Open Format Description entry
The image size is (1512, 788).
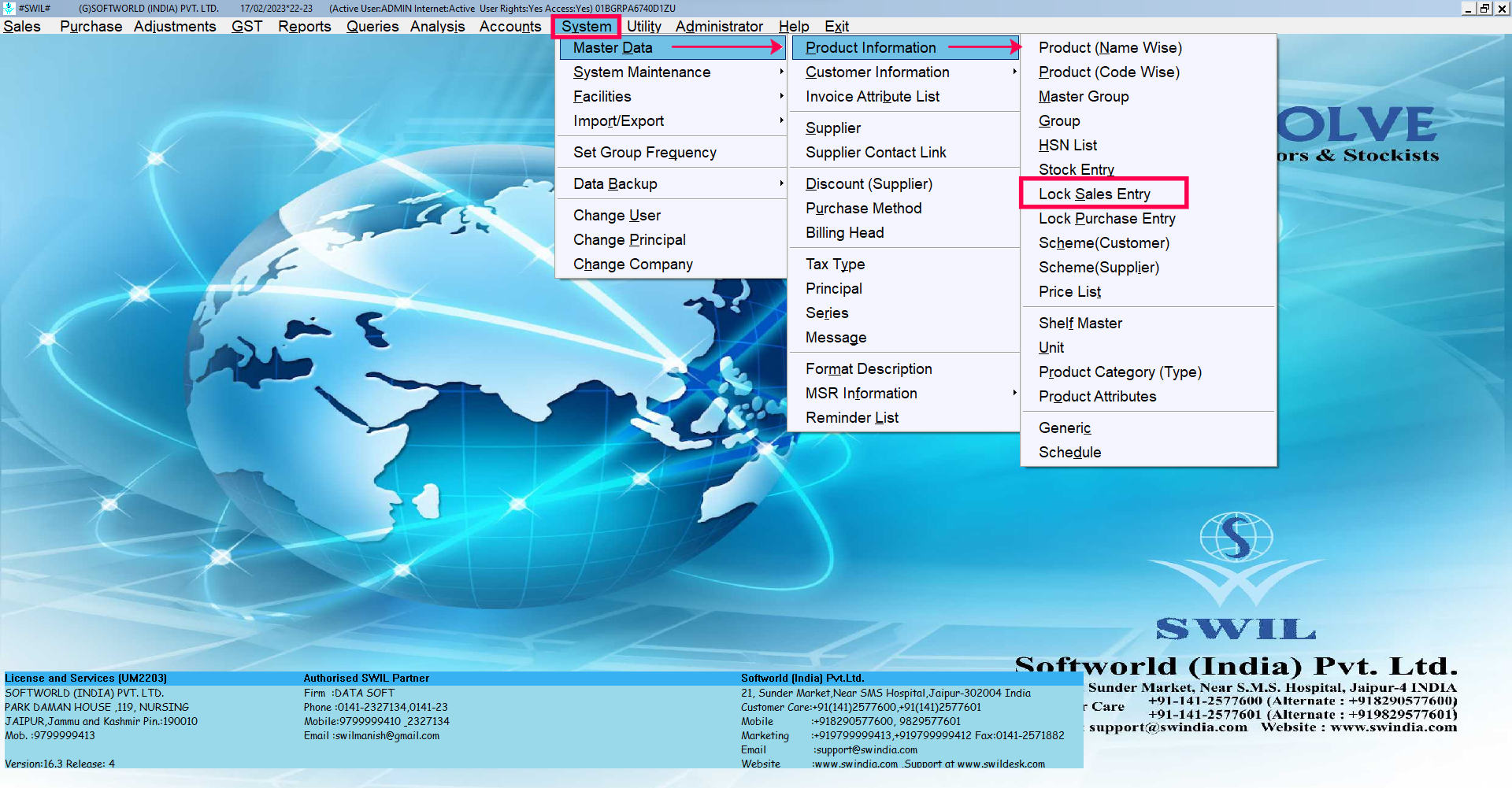pyautogui.click(x=905, y=368)
